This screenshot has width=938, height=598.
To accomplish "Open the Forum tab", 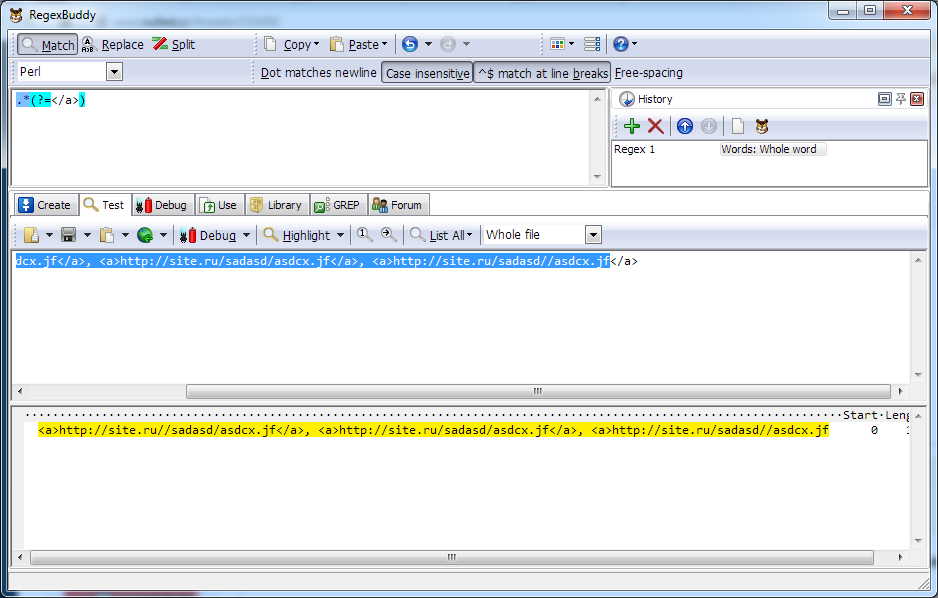I will tap(398, 205).
